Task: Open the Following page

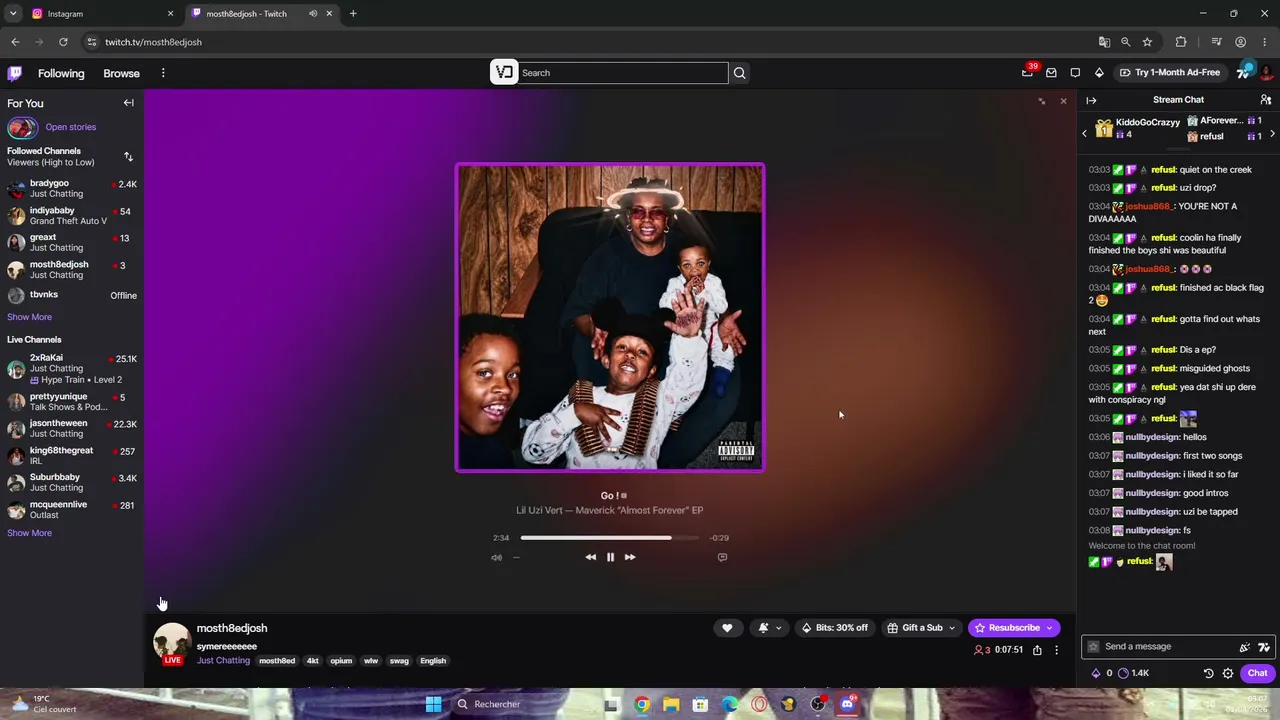Action: click(x=61, y=73)
